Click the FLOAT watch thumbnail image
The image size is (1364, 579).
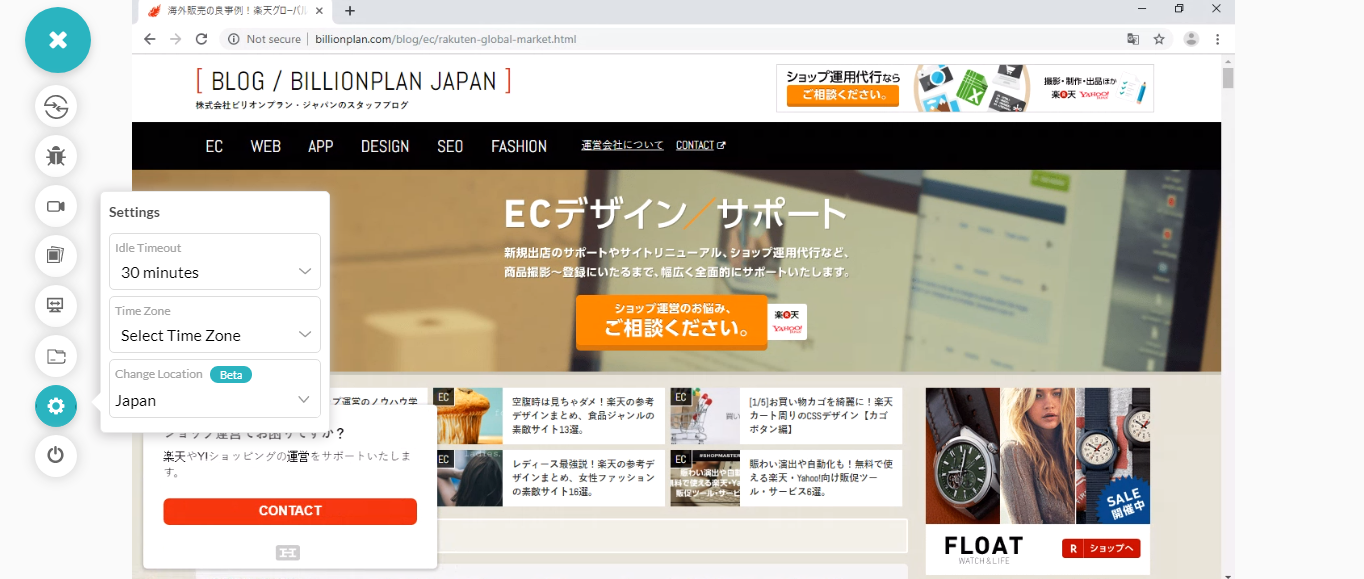1037,456
